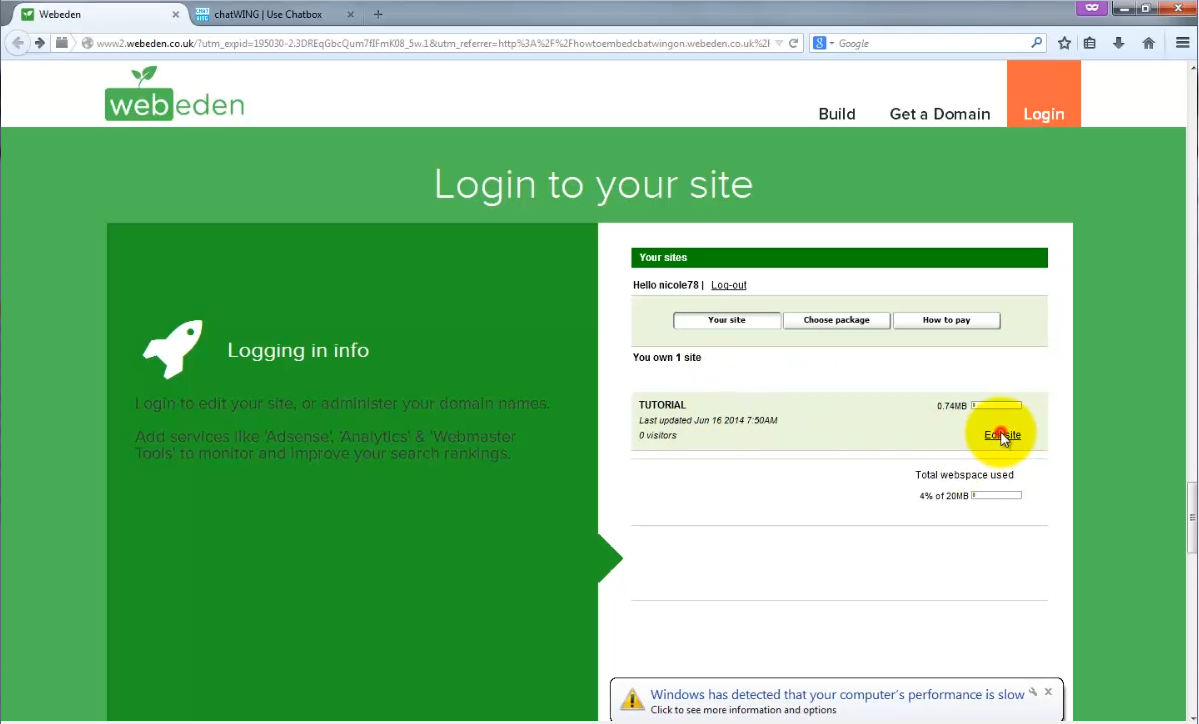The height and width of the screenshot is (724, 1199).
Task: Open the Firefox hamburger menu
Action: pyautogui.click(x=1182, y=44)
